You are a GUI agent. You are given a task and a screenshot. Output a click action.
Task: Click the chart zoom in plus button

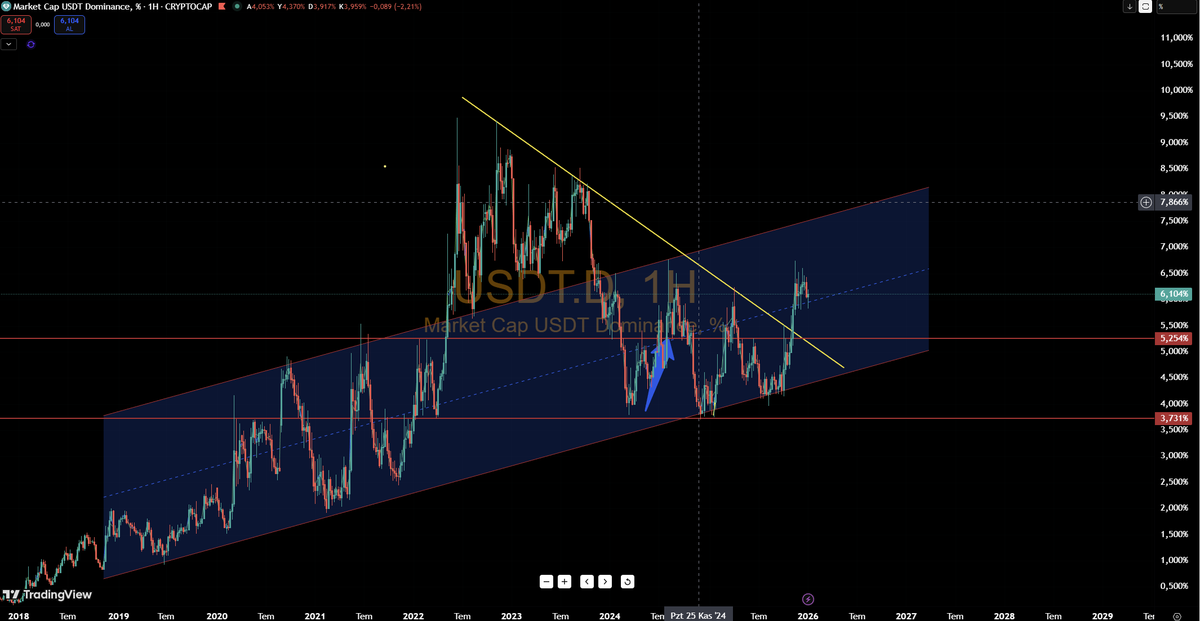click(x=564, y=581)
